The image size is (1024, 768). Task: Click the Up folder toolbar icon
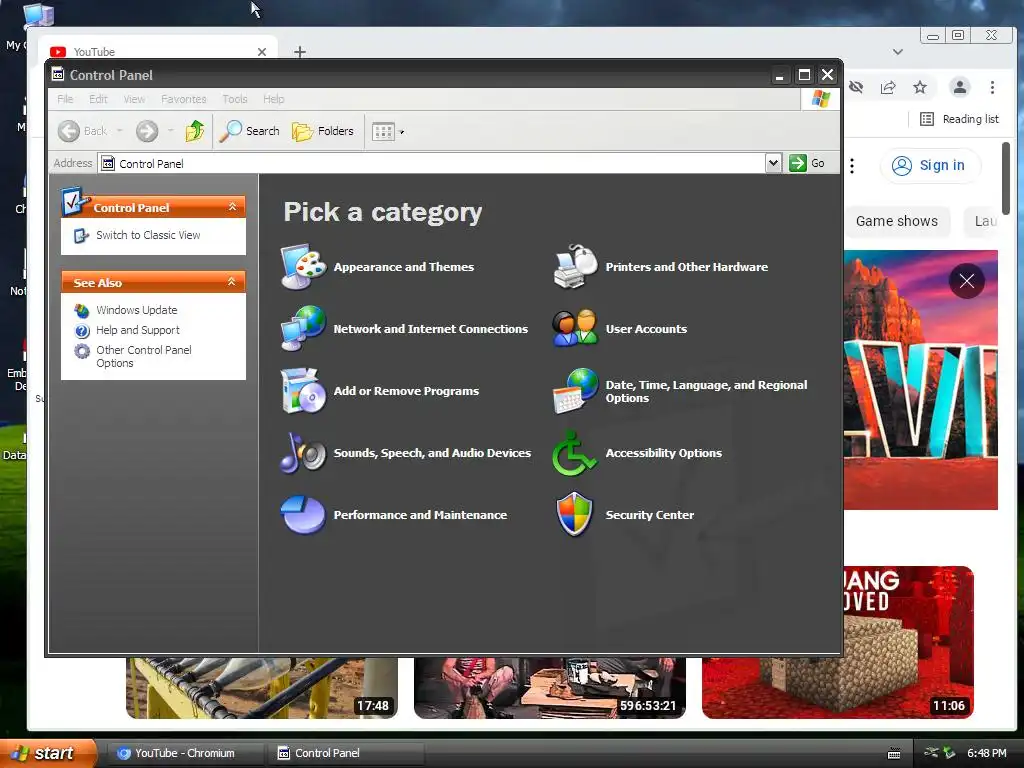(x=195, y=131)
